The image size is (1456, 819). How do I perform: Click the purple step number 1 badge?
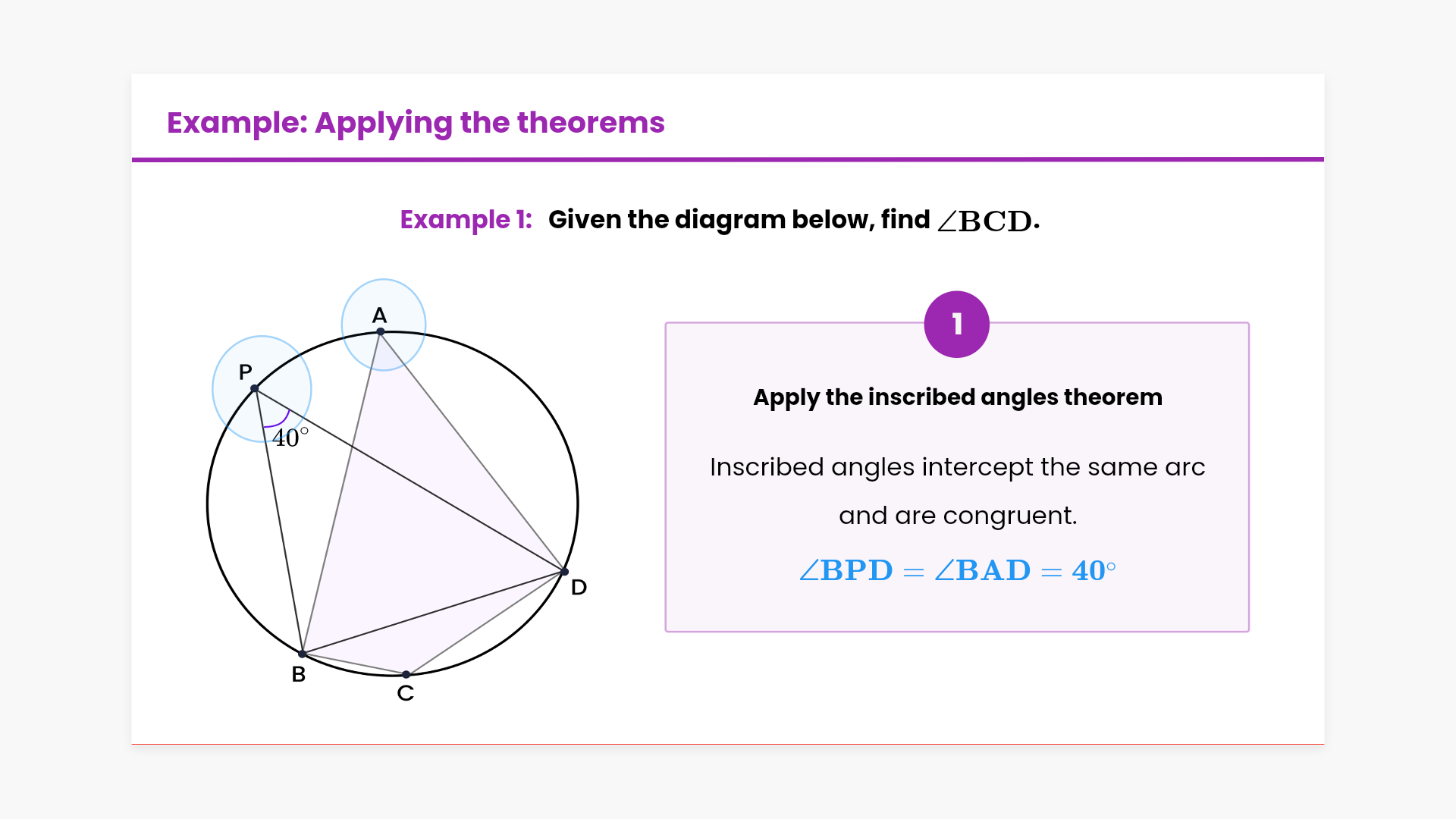pos(956,325)
